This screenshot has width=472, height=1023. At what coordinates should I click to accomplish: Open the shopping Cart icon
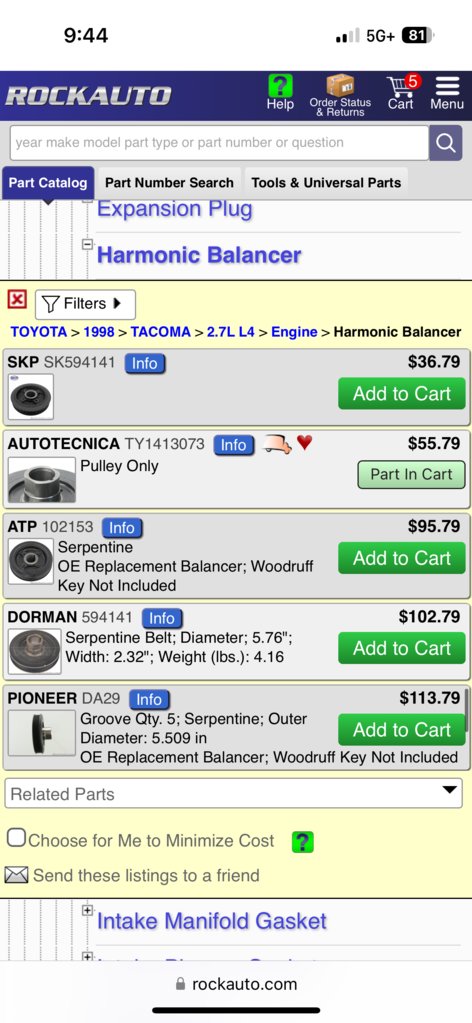coord(401,85)
